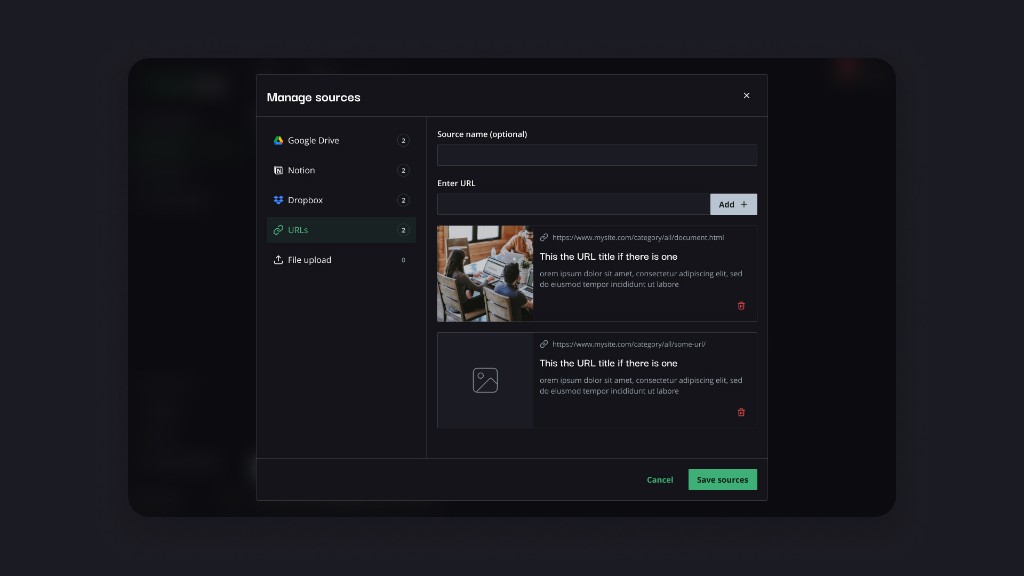The height and width of the screenshot is (576, 1024).
Task: Click lorem ipsum description in document.html card
Action: 641,279
